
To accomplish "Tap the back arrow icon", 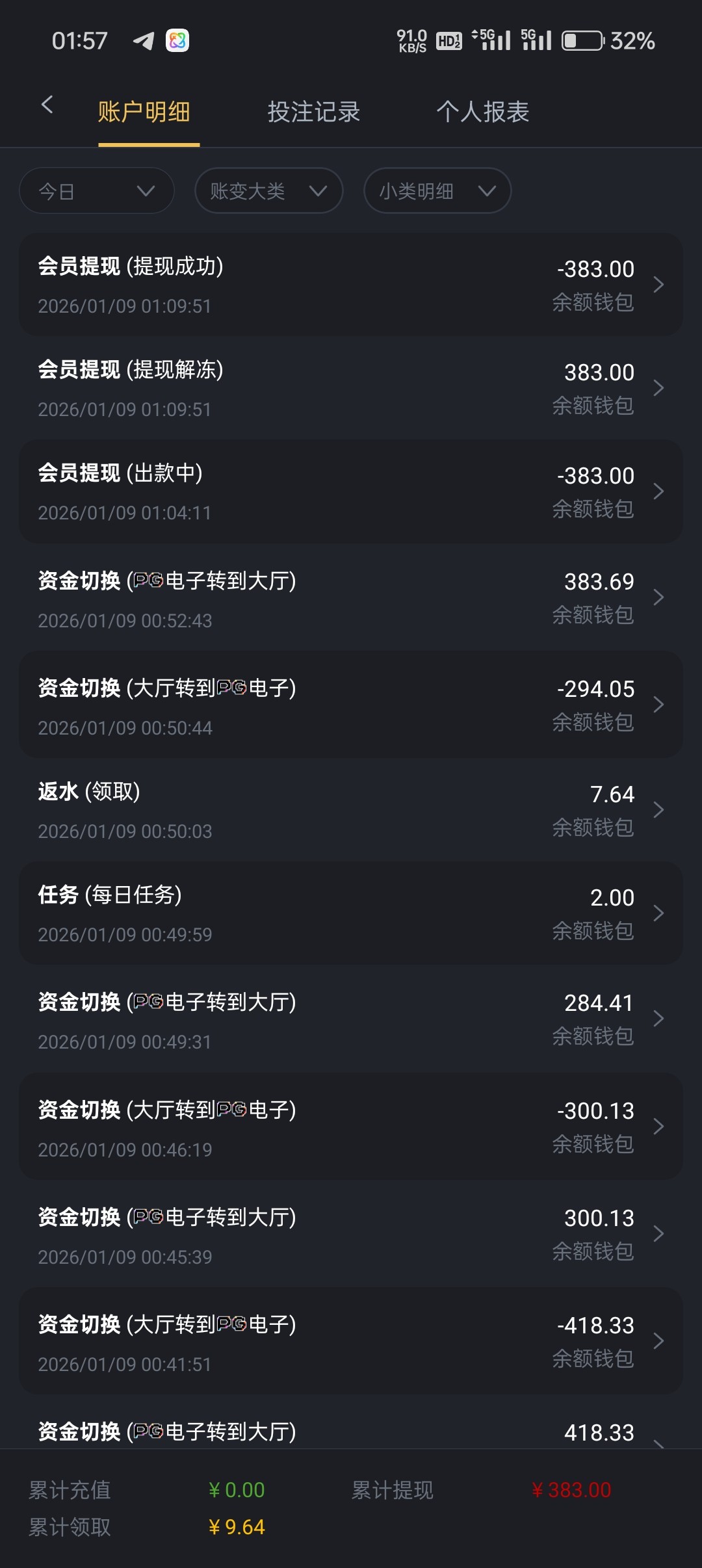I will click(x=47, y=105).
